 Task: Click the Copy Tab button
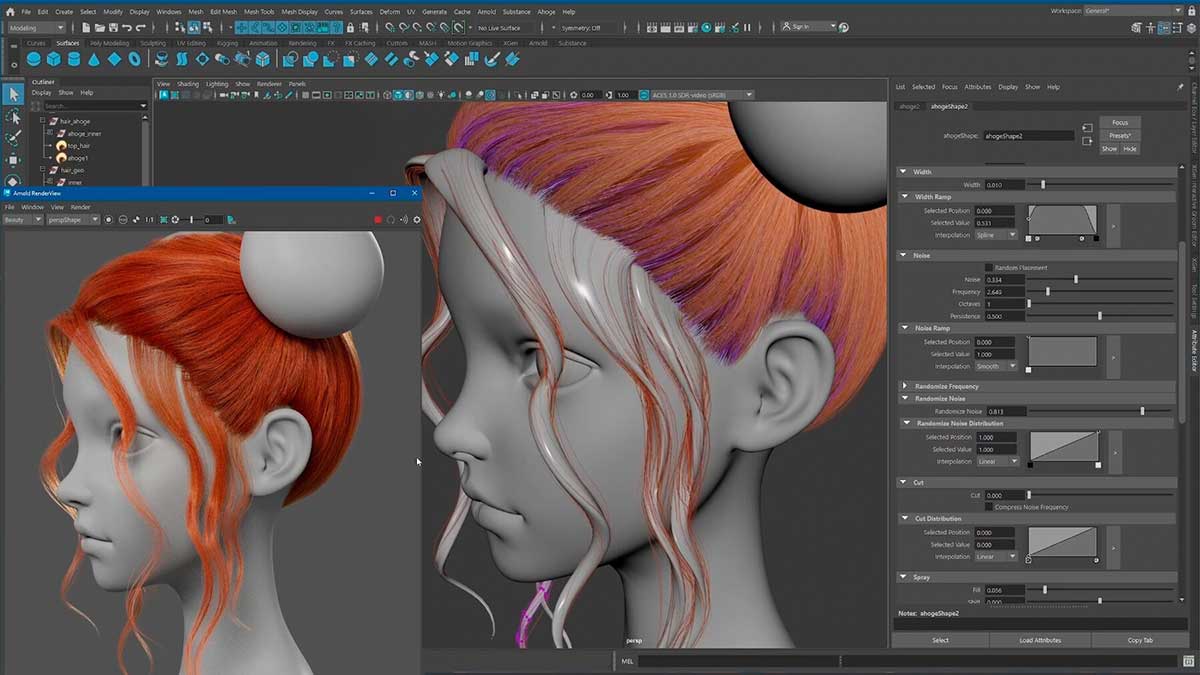pyautogui.click(x=1140, y=640)
